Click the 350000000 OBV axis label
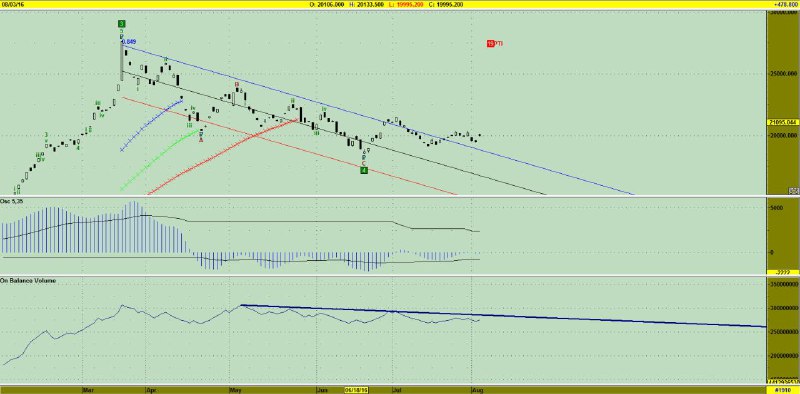800x394 pixels. pyautogui.click(x=783, y=285)
